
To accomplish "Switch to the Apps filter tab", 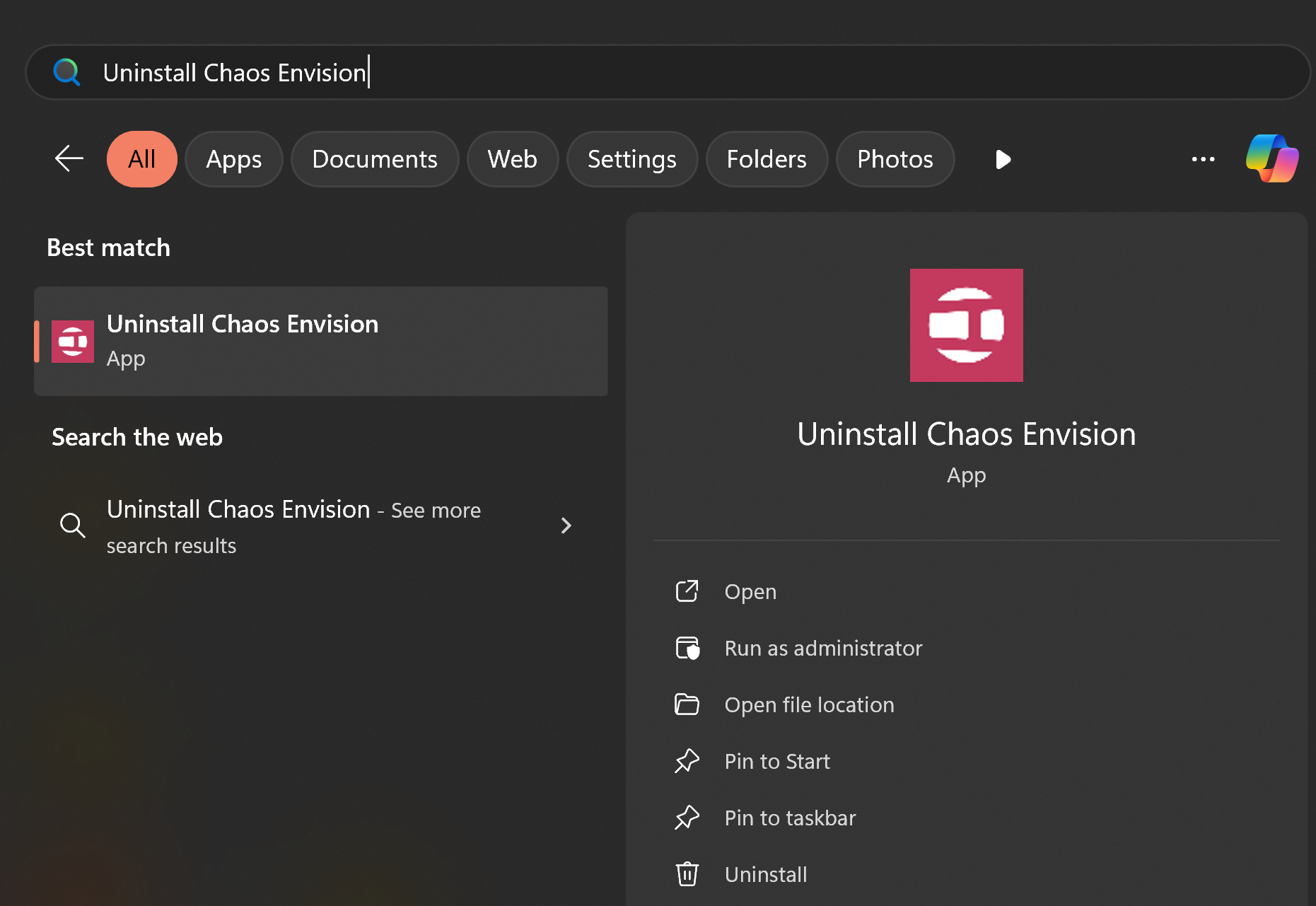I will pos(234,159).
